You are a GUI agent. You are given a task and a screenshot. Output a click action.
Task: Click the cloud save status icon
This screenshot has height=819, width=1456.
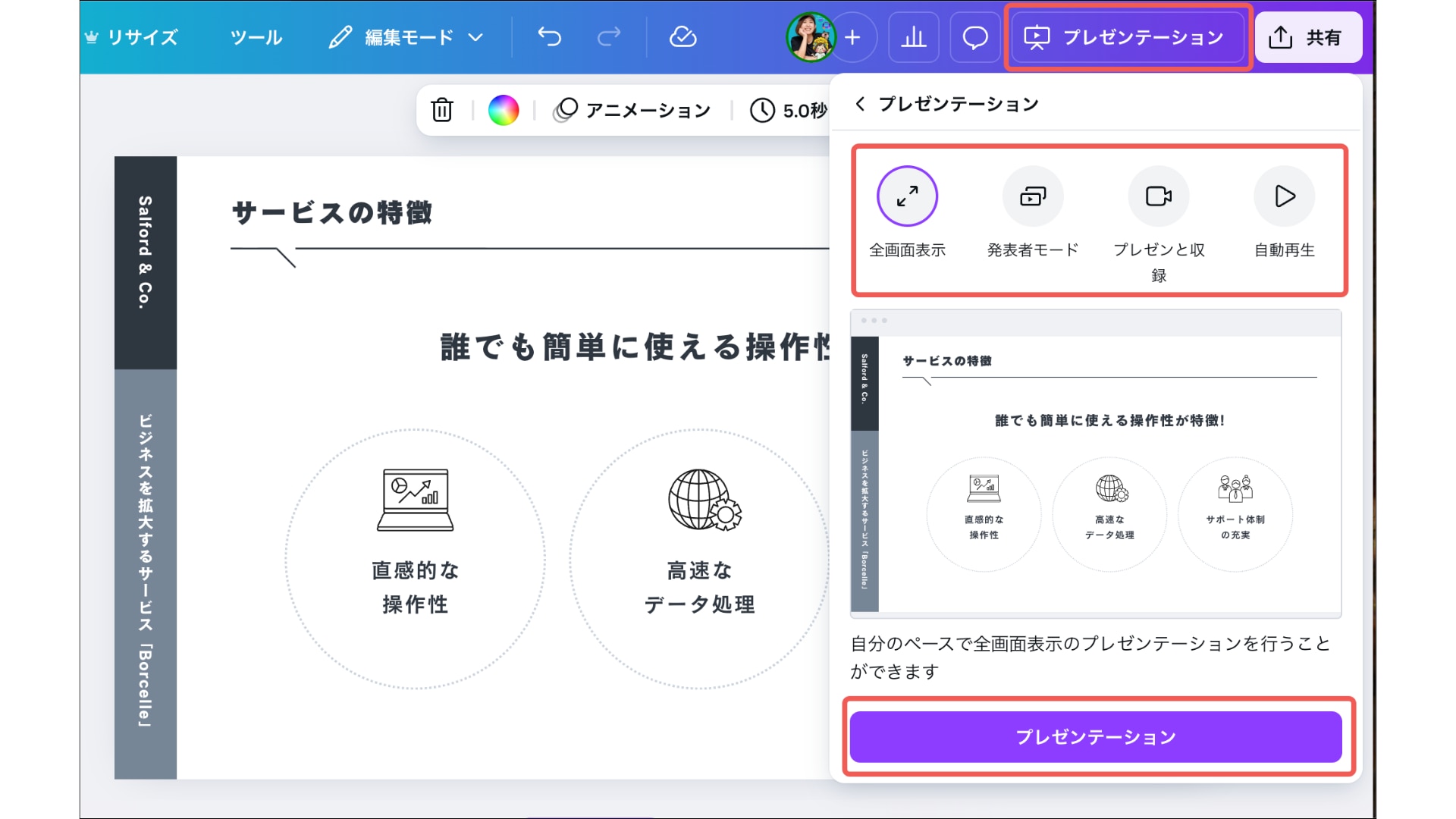click(x=682, y=36)
